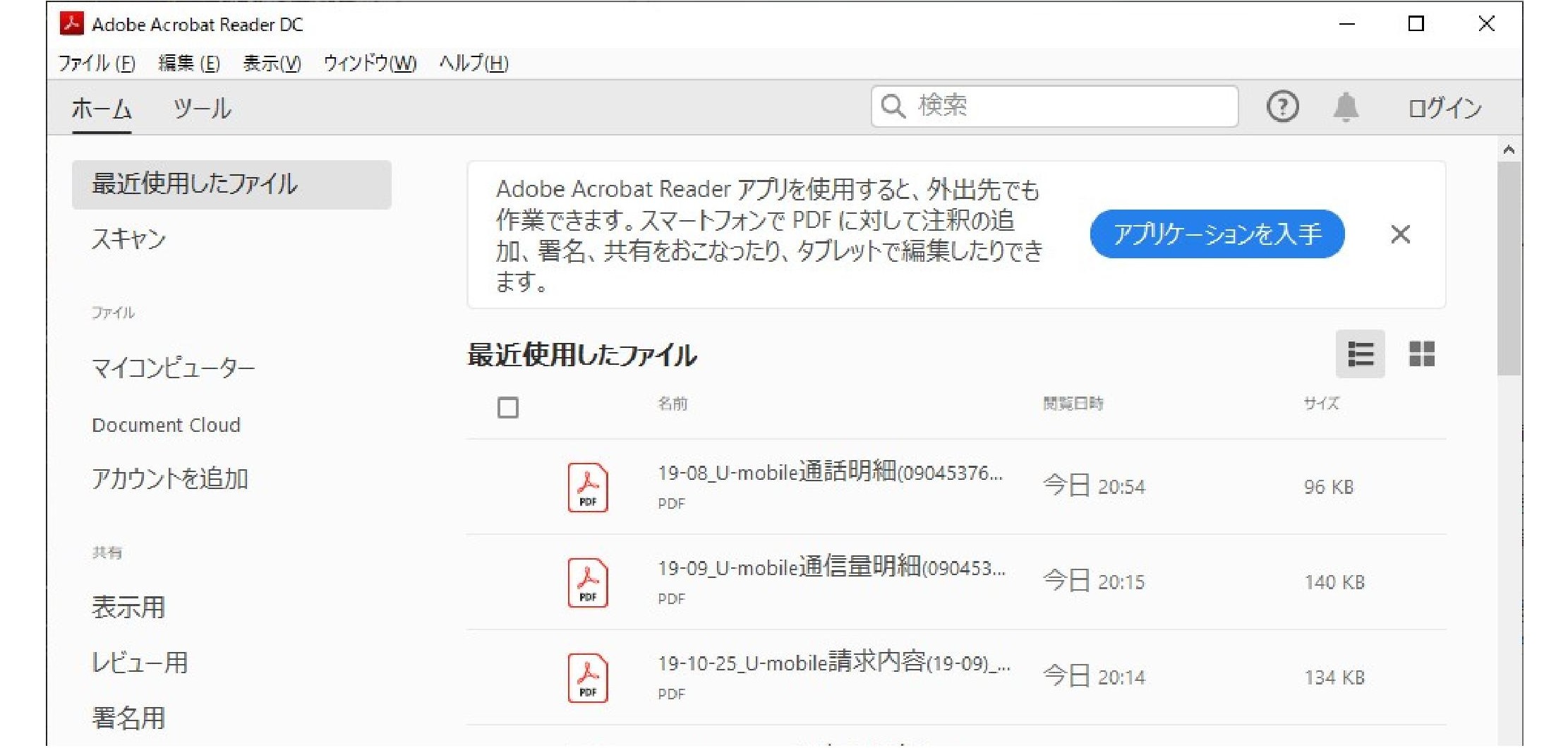The width and height of the screenshot is (1568, 748).
Task: Click the PDF icon for 19-09_U-mobile通信量明細
Action: (x=588, y=582)
